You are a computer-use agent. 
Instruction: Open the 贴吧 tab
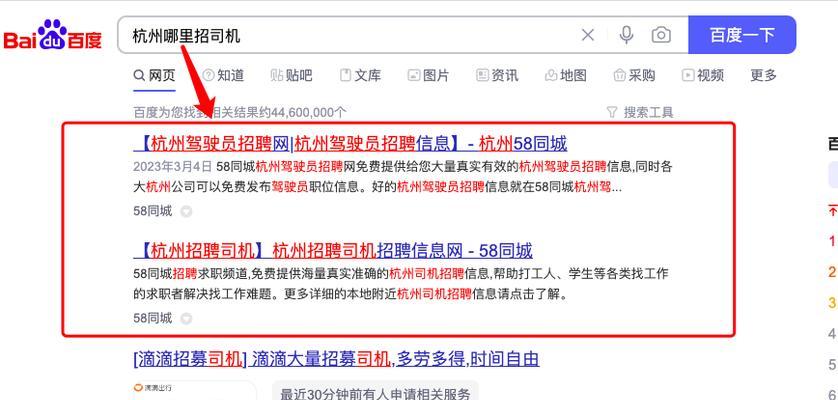[292, 76]
